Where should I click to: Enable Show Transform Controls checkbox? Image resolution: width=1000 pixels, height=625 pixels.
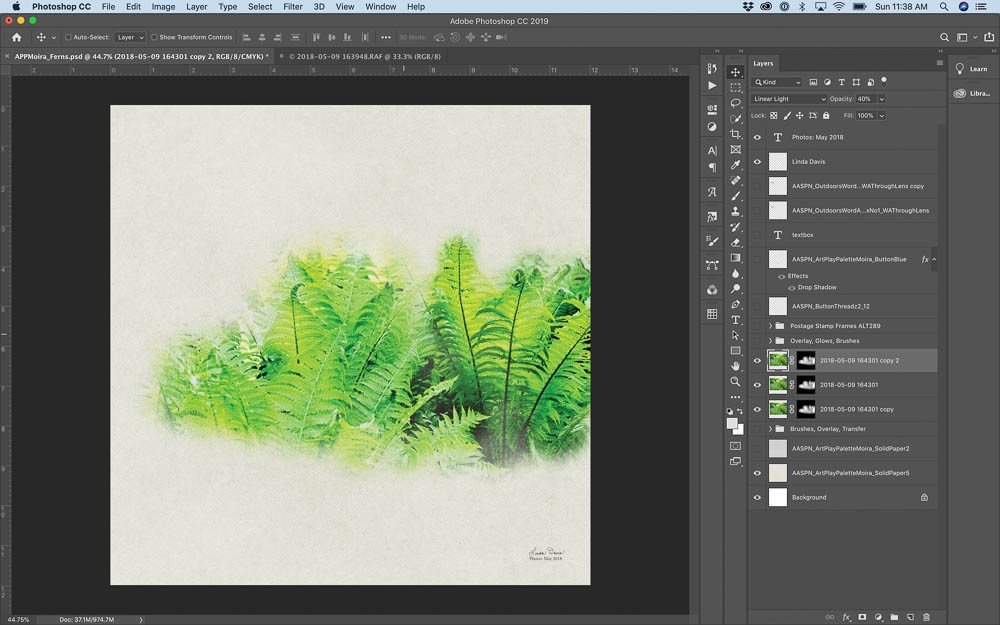tap(154, 37)
